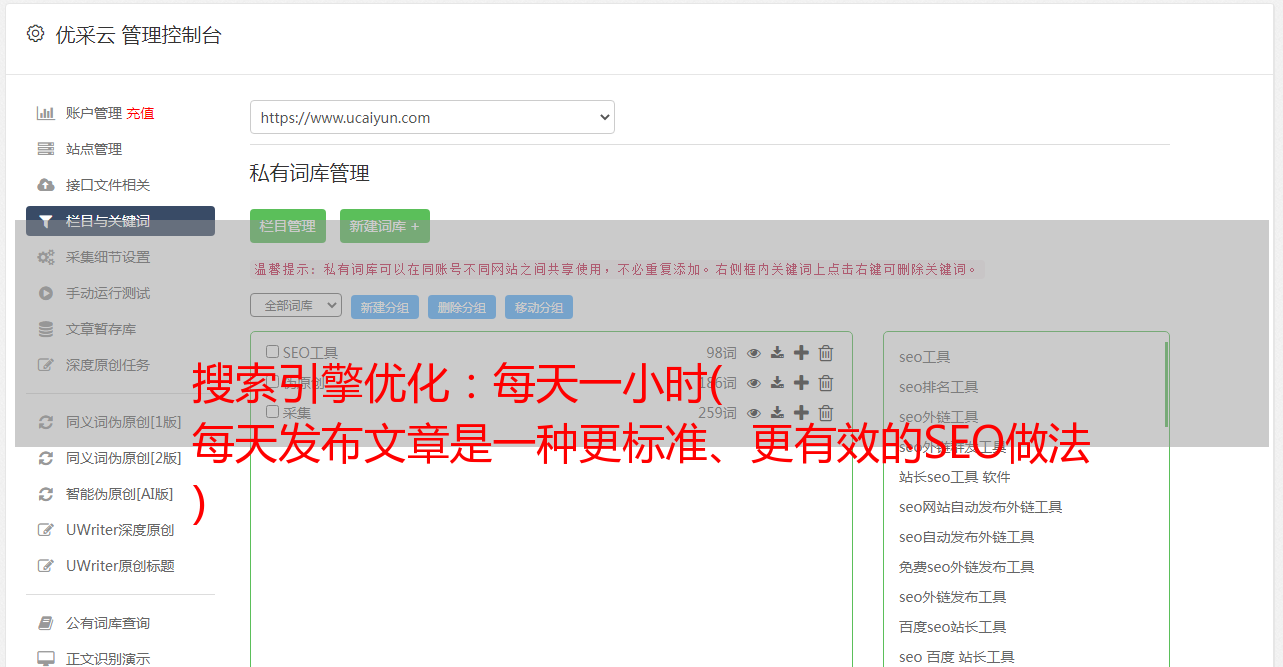Add keywords with SEO工具 row plus icon
The height and width of the screenshot is (667, 1283).
click(801, 352)
